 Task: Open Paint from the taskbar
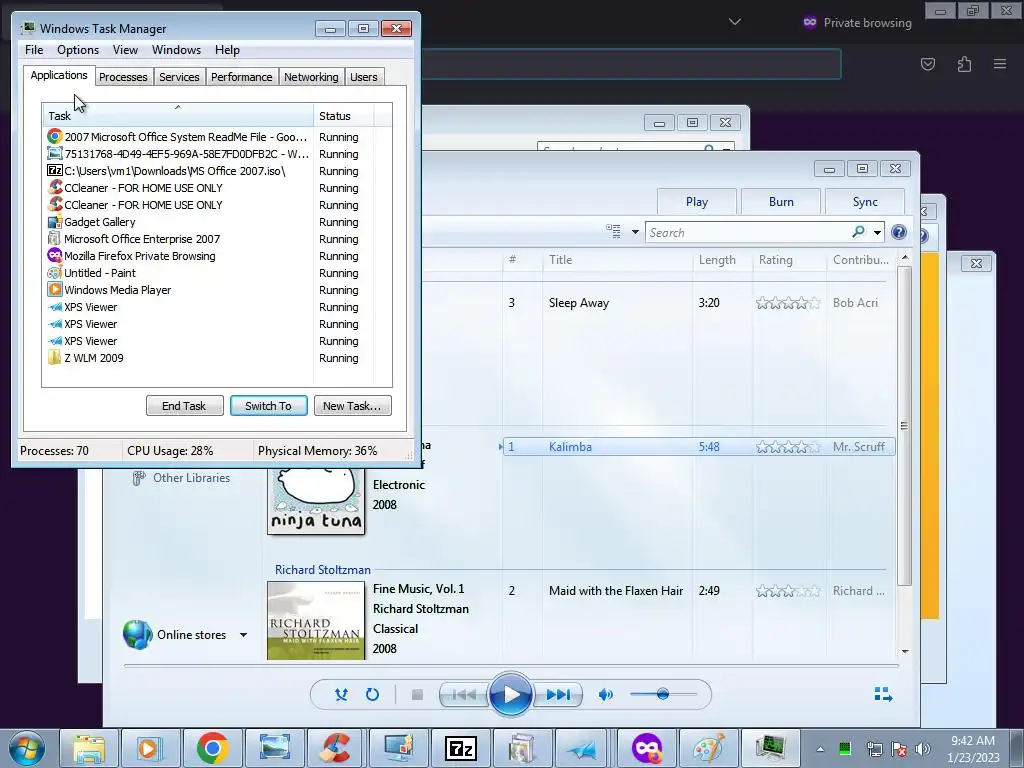click(x=709, y=748)
